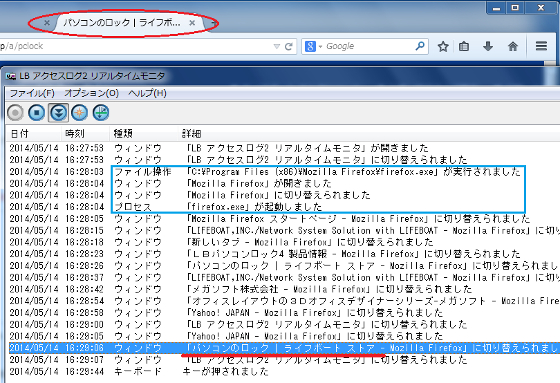Screen dimensions: 560x383
Task: Open Google search engine selector dropdown
Action: tap(314, 46)
